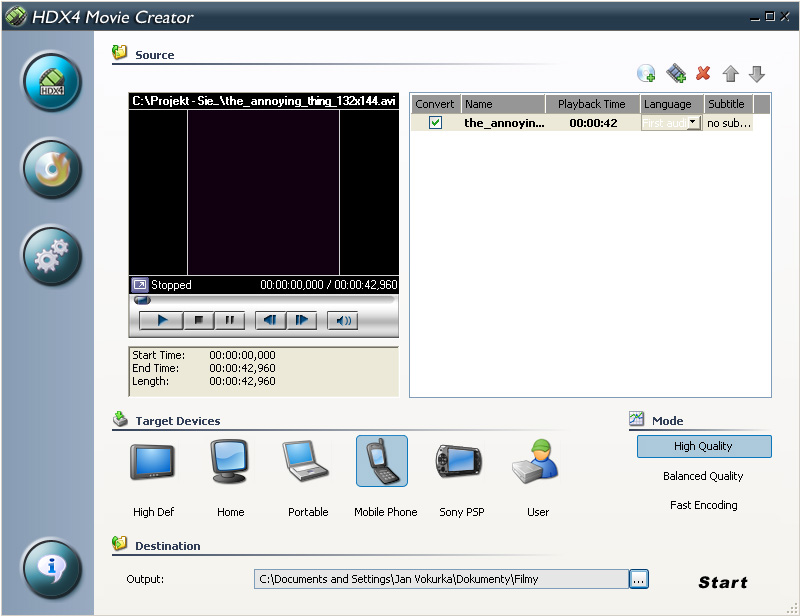Click the 00:00:42 playback time cell
800x616 pixels.
click(593, 123)
